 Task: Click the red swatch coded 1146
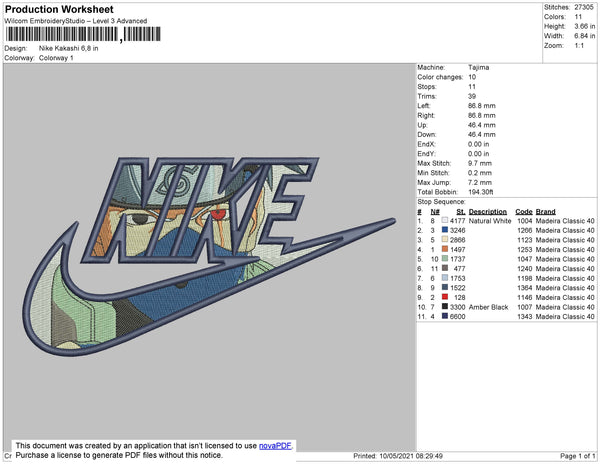click(x=445, y=297)
